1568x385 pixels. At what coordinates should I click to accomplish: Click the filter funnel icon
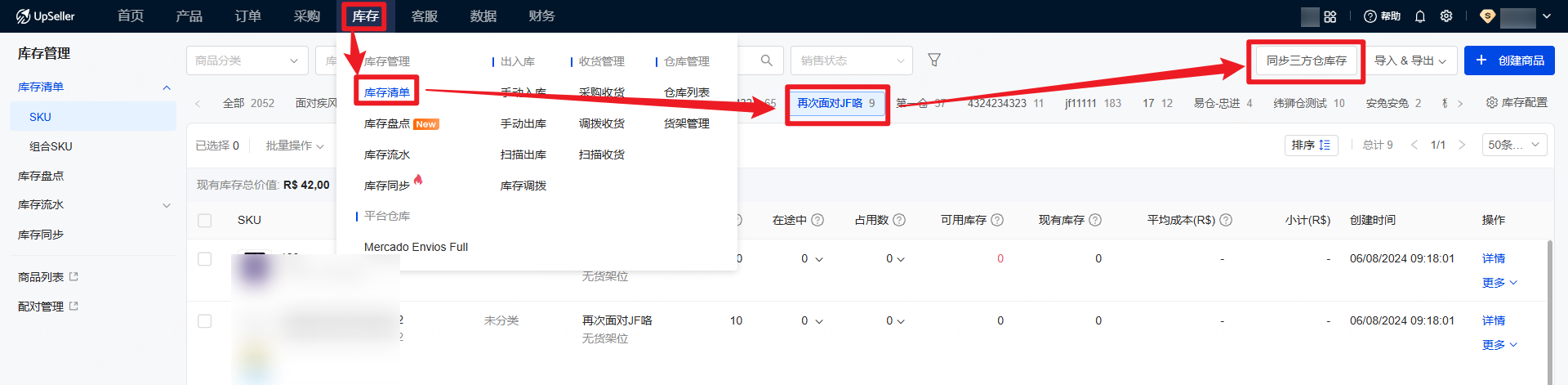(934, 60)
